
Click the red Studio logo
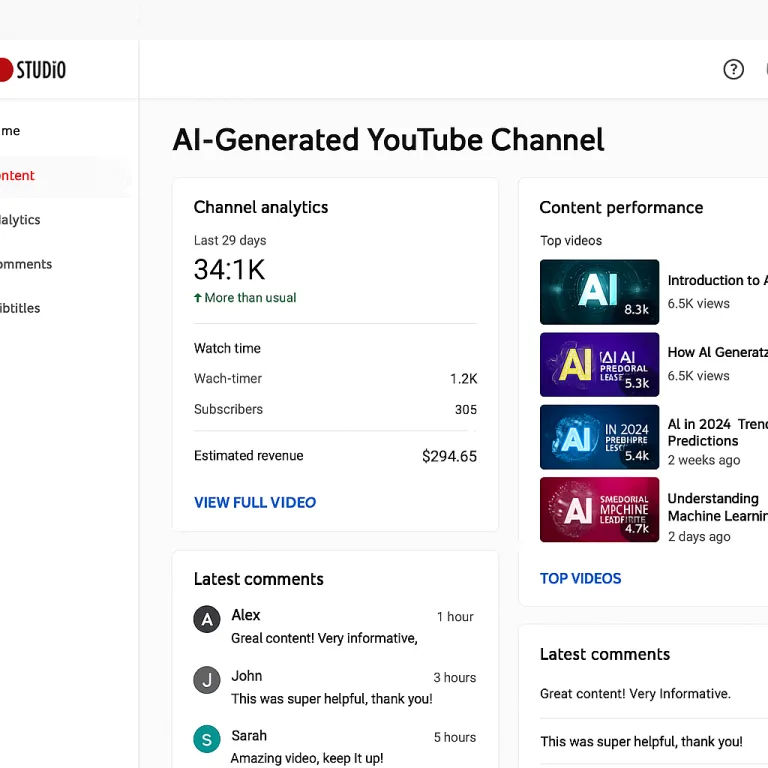(x=33, y=70)
